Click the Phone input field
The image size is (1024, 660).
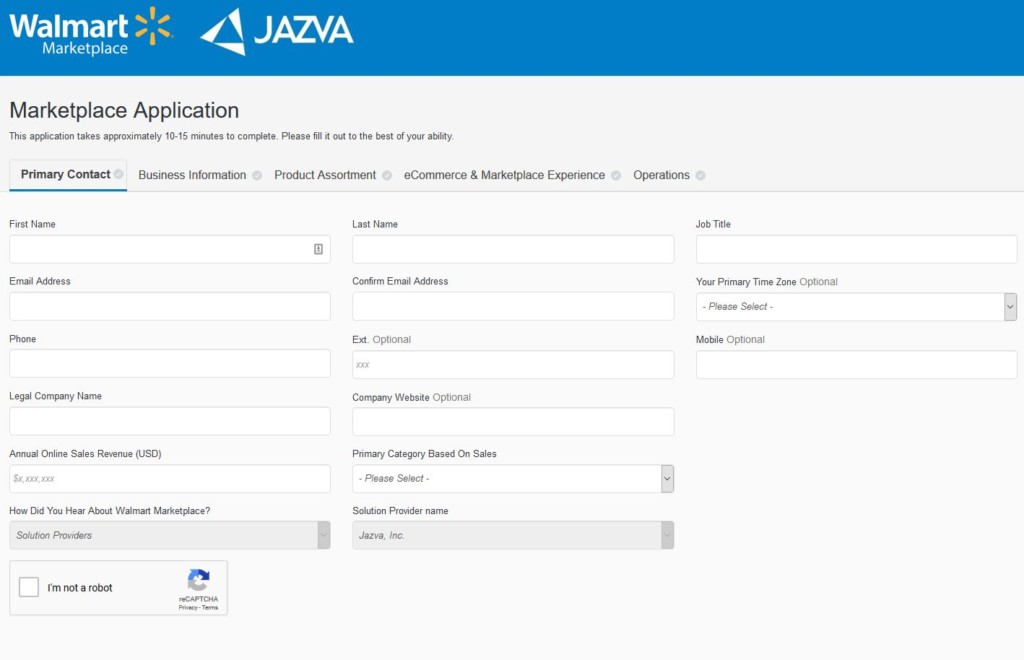point(170,364)
